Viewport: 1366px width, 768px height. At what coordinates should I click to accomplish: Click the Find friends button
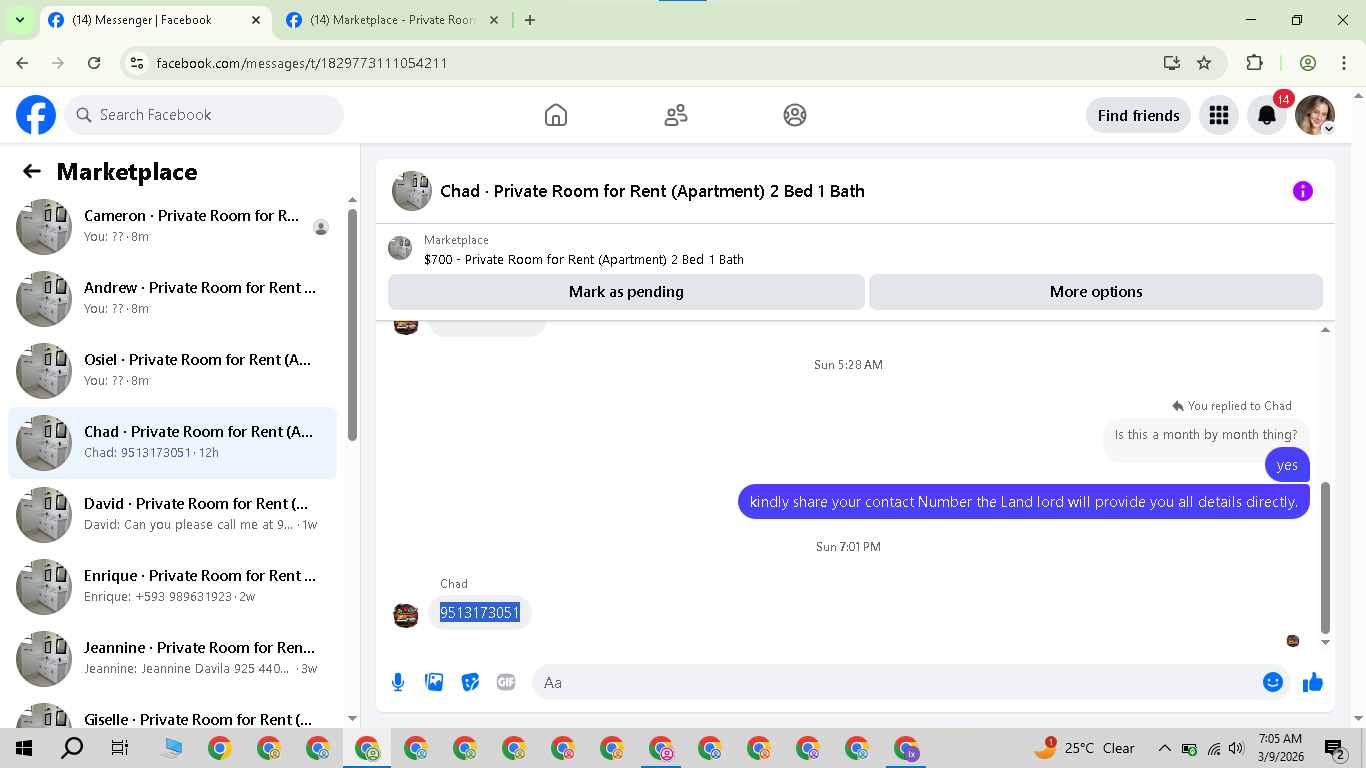click(x=1138, y=115)
